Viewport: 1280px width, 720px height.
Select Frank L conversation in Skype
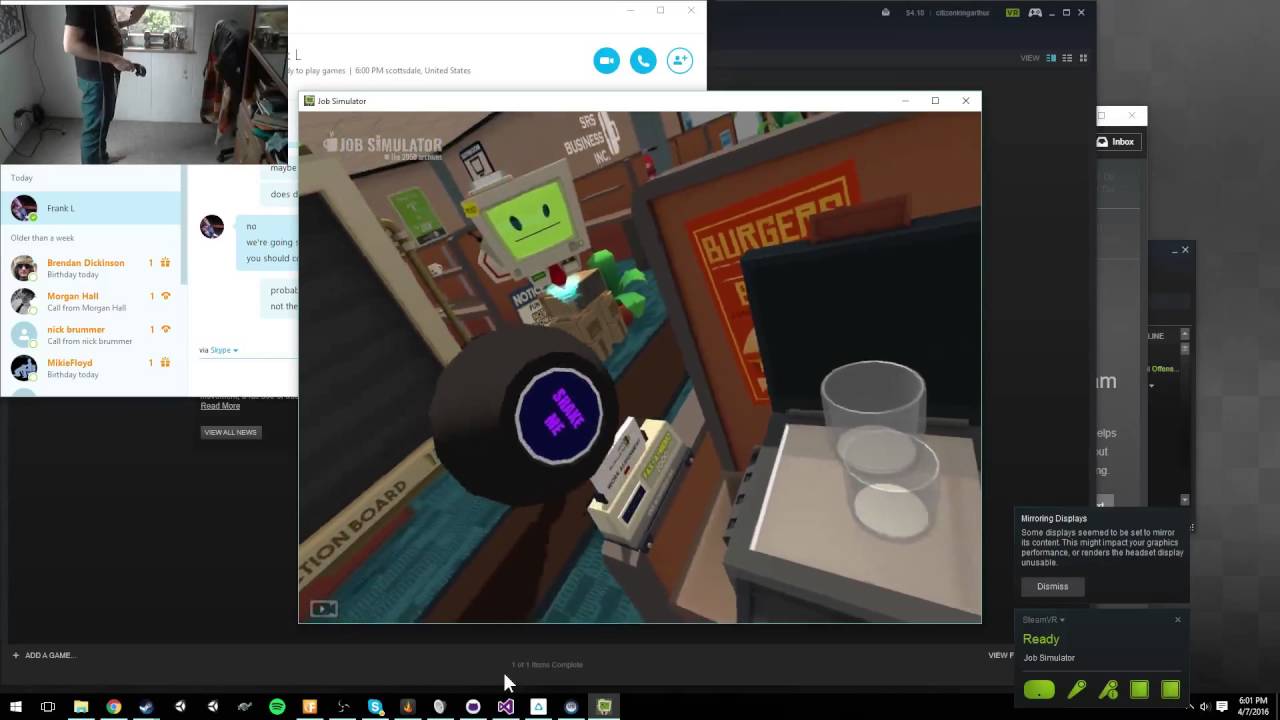coord(90,208)
